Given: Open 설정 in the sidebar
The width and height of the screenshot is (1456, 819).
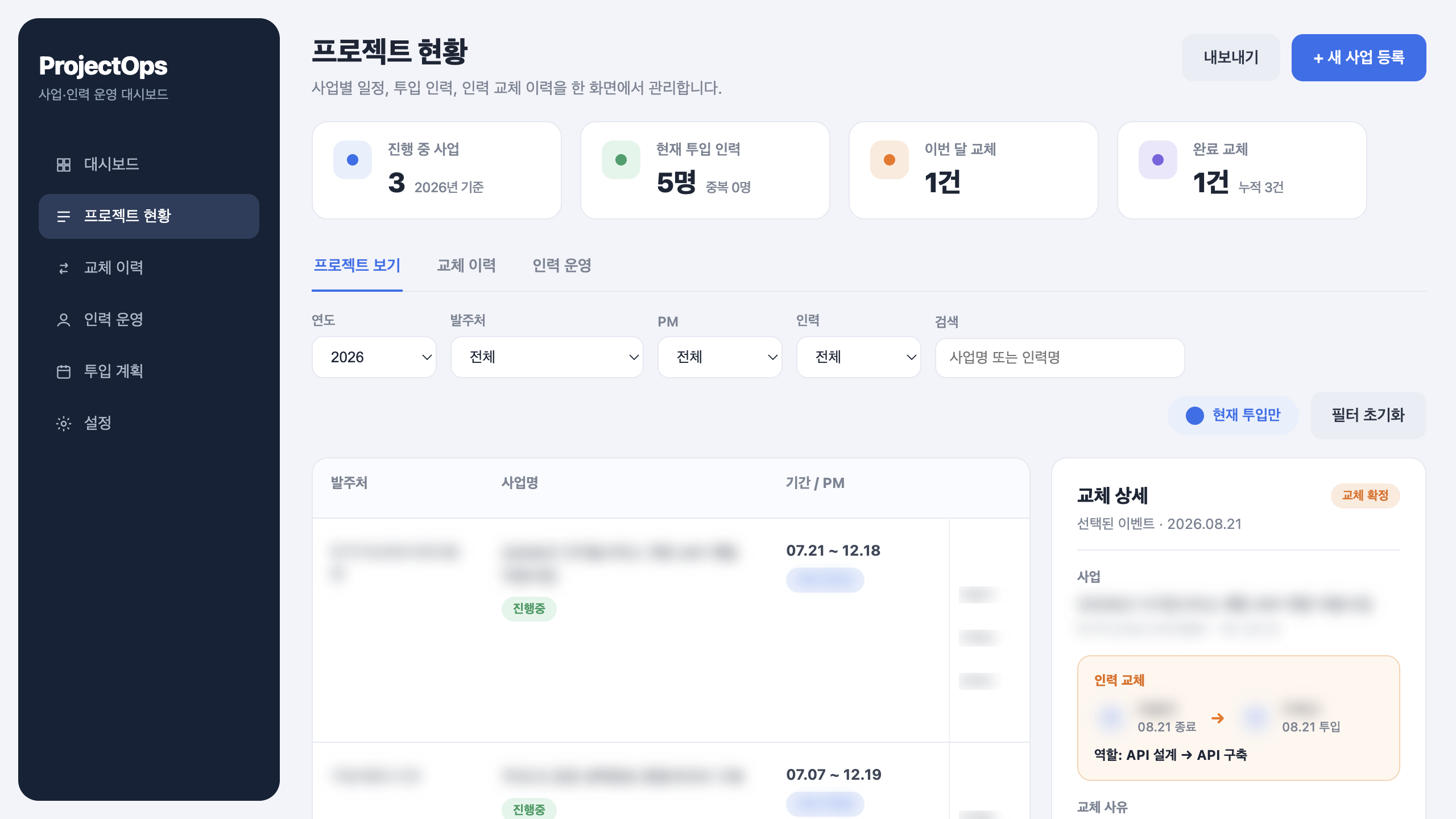Looking at the screenshot, I should (149, 423).
